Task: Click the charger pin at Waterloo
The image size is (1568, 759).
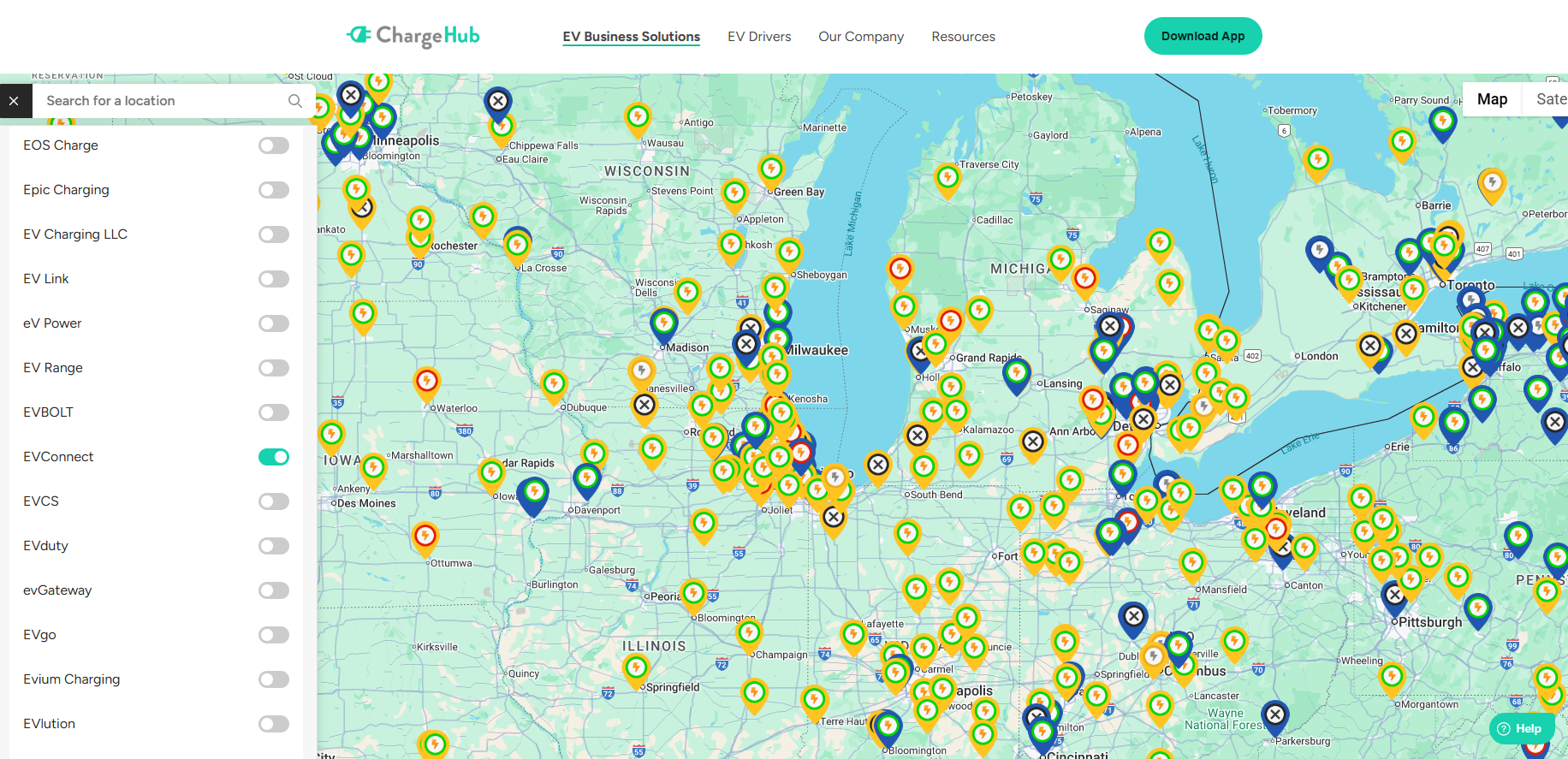Action: pos(427,382)
